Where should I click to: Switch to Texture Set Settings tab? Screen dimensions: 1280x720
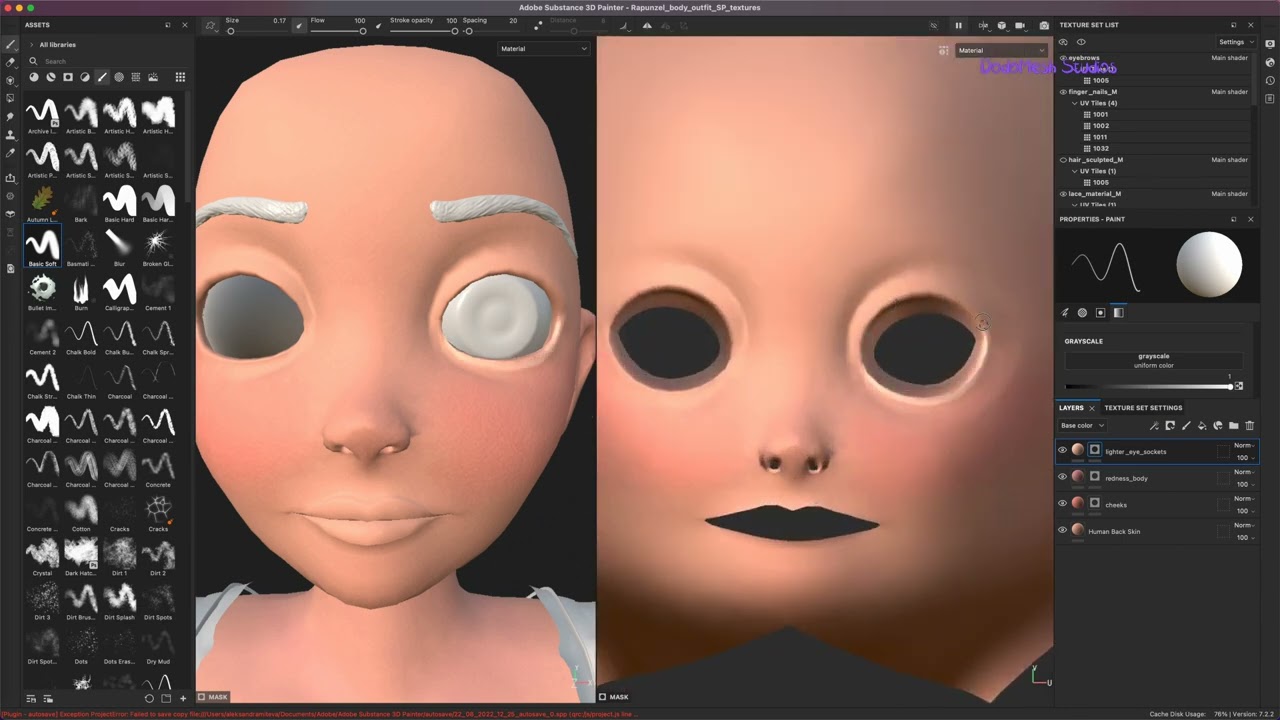[x=1143, y=408]
